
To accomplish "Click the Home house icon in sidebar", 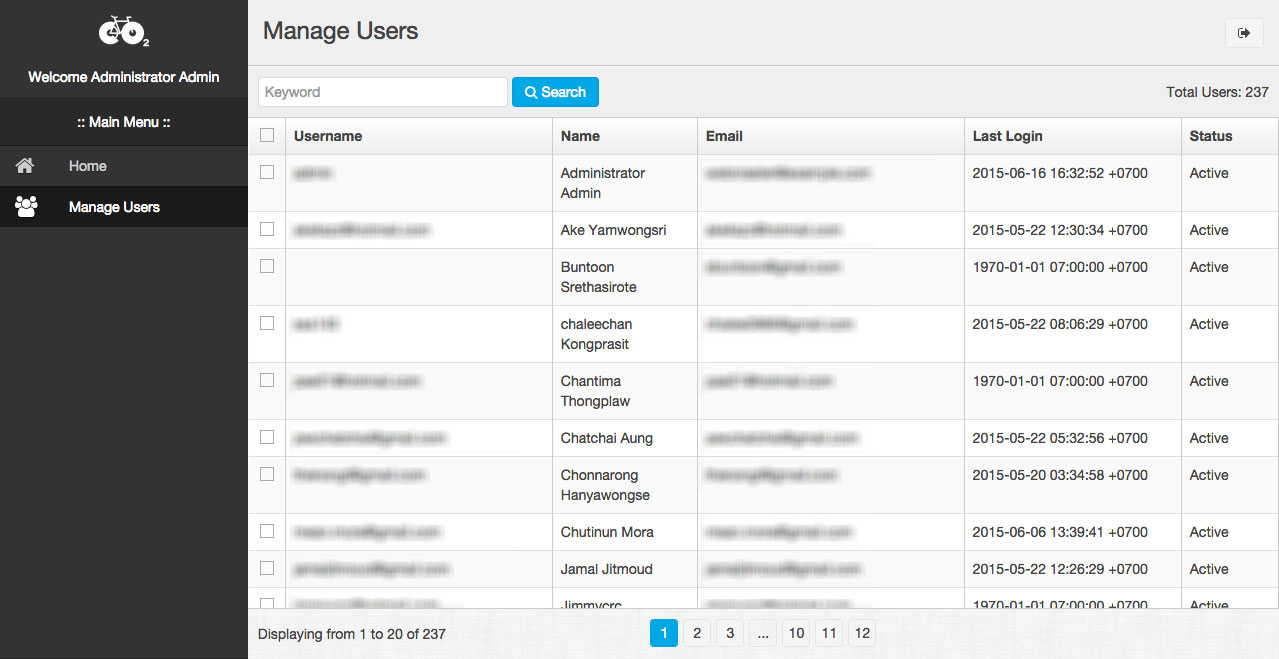I will [x=26, y=166].
